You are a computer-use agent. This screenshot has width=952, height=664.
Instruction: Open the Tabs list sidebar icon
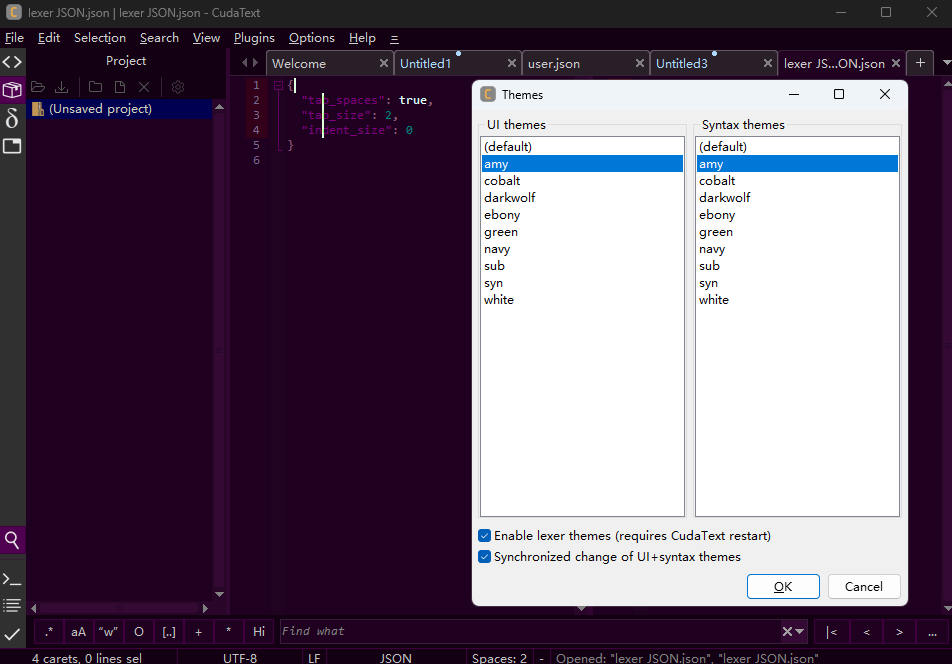tap(12, 146)
